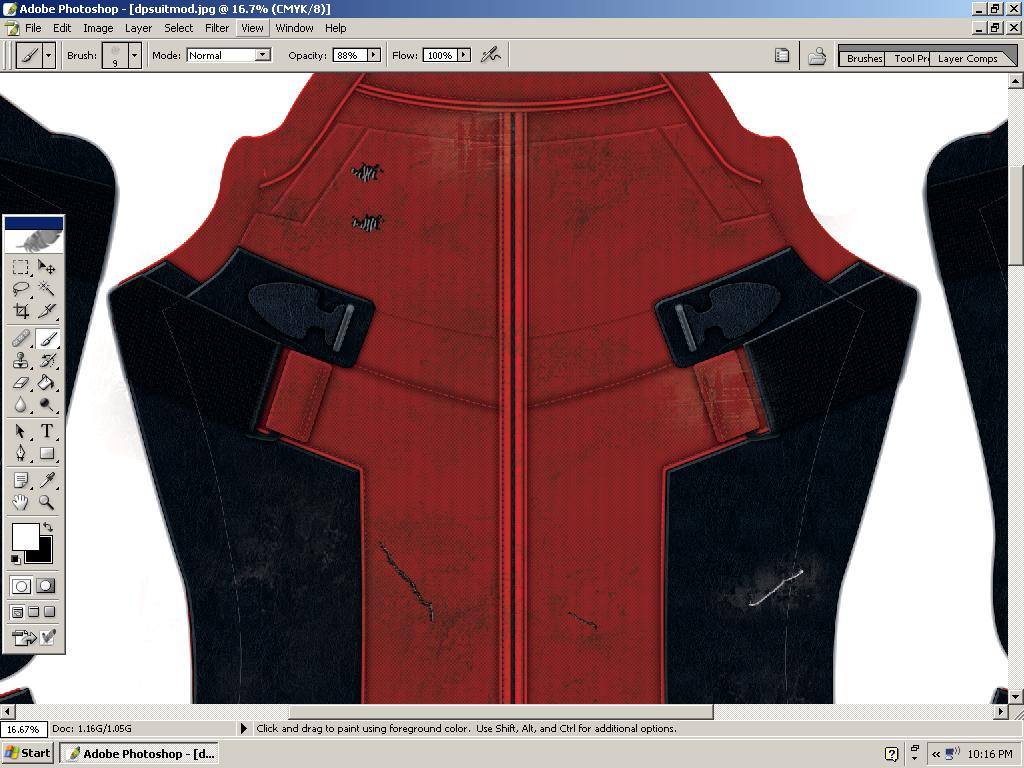The image size is (1024, 768).
Task: Click the Windows Start button
Action: 28,753
